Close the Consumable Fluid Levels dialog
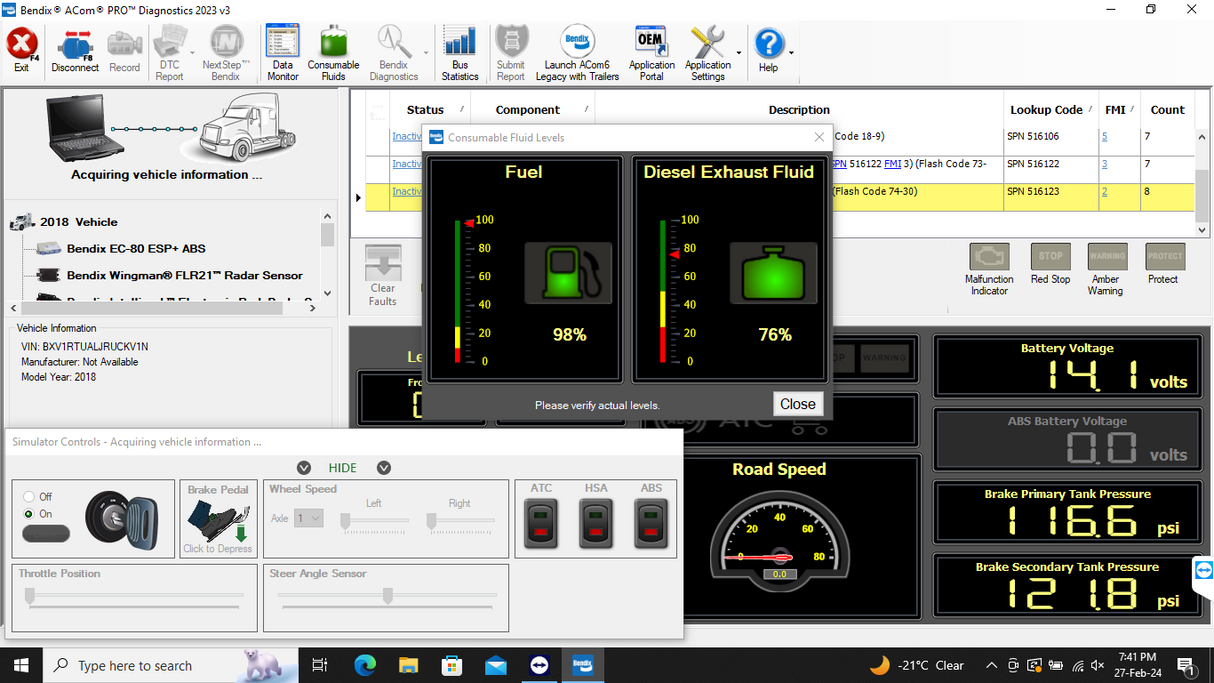The width and height of the screenshot is (1214, 683). 797,404
